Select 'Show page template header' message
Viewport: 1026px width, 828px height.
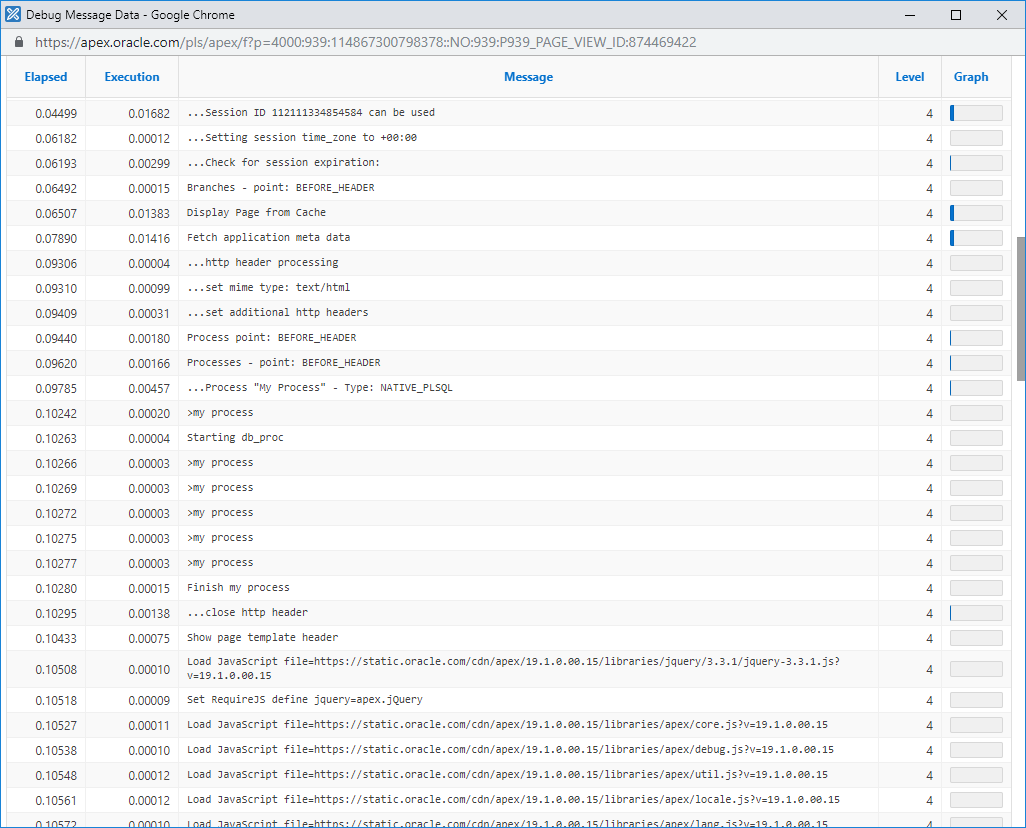click(x=262, y=638)
